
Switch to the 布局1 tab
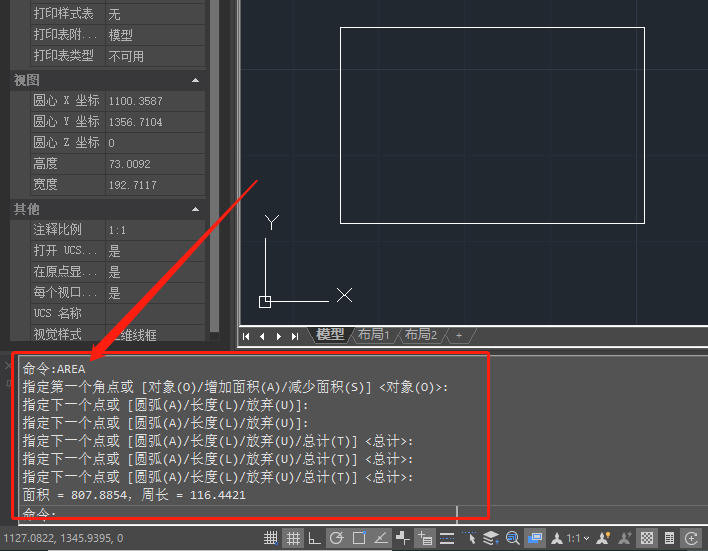point(373,335)
